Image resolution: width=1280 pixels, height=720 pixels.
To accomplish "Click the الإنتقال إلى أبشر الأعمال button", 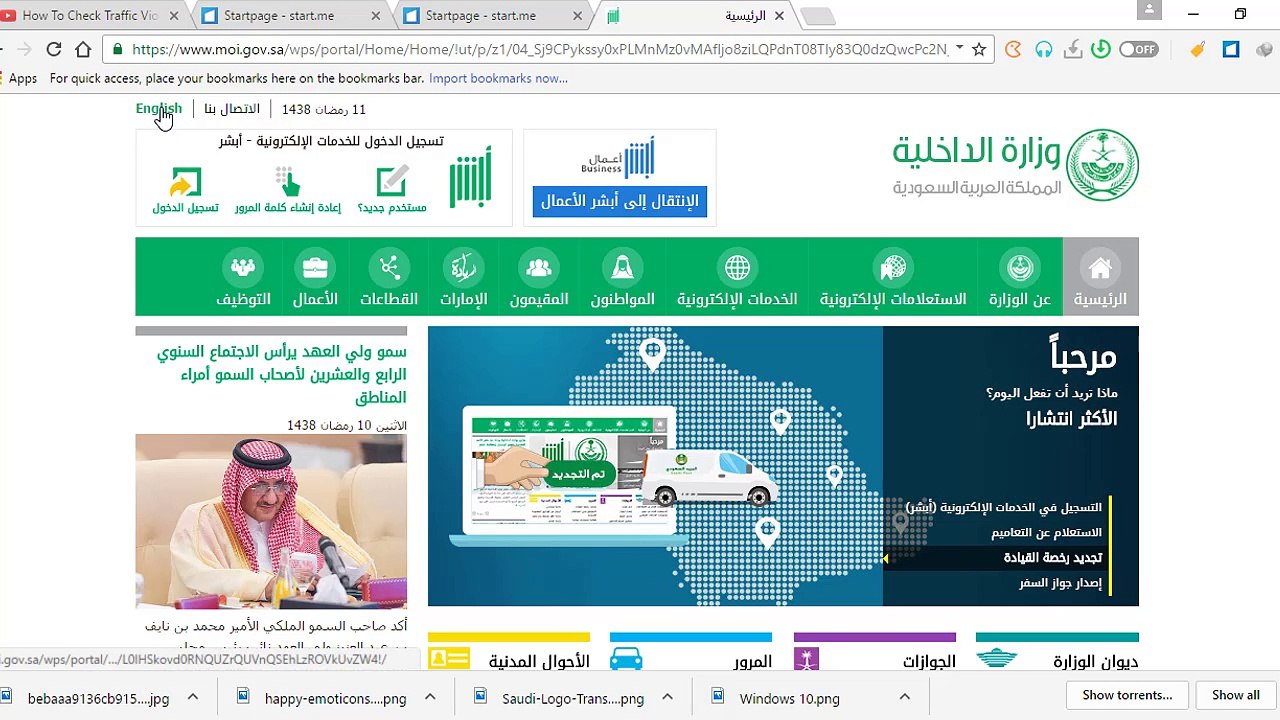I will 620,201.
